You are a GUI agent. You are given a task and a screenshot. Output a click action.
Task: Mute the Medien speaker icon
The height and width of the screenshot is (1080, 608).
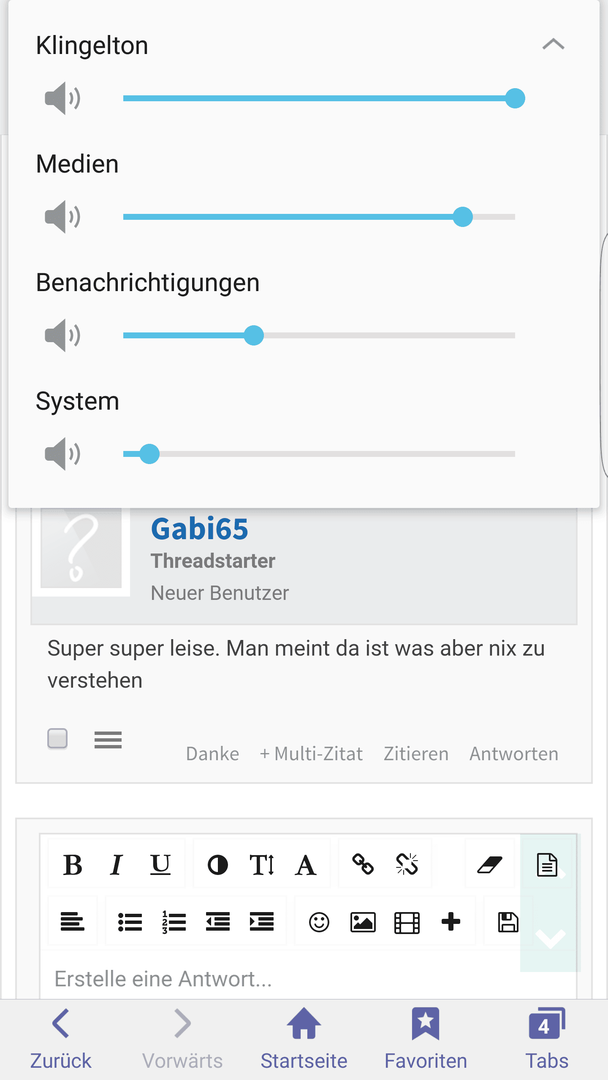pyautogui.click(x=63, y=217)
